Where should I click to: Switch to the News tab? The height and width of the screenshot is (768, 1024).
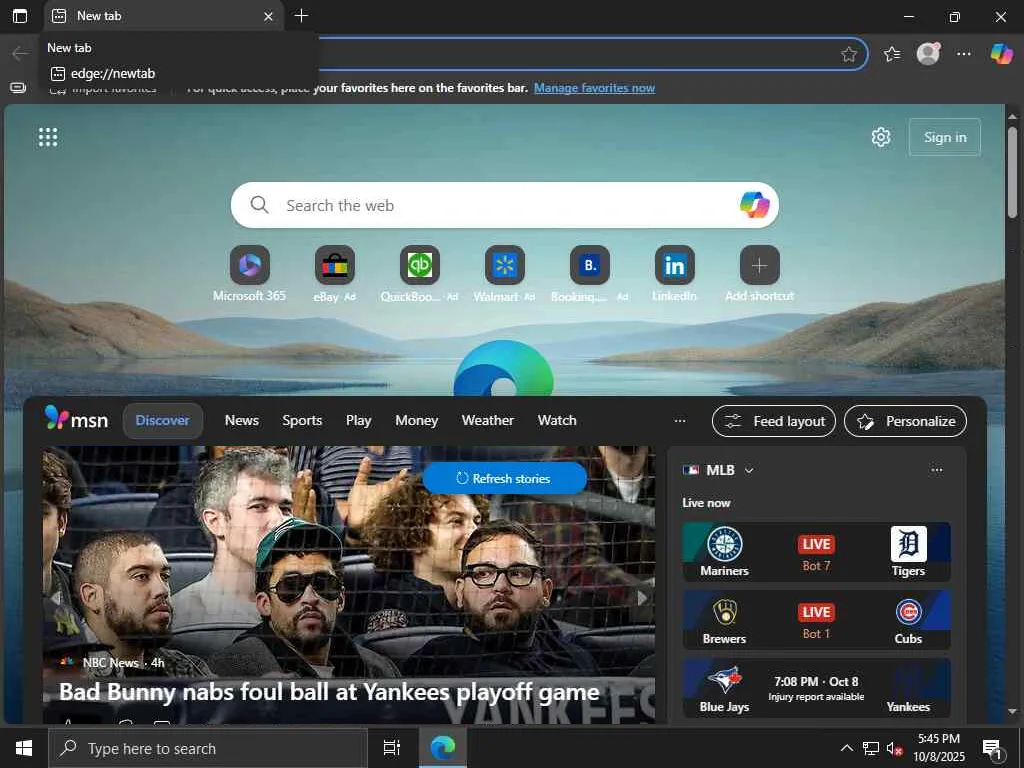pos(242,421)
